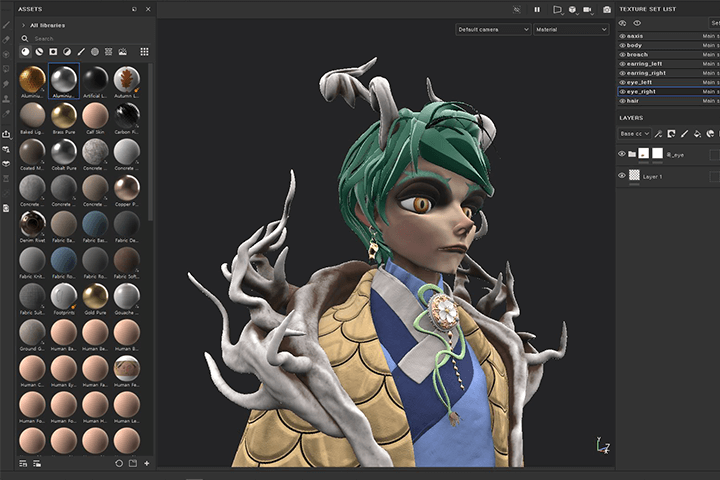Hide Layer 1 in Layers panel
720x480 pixels.
(x=622, y=175)
